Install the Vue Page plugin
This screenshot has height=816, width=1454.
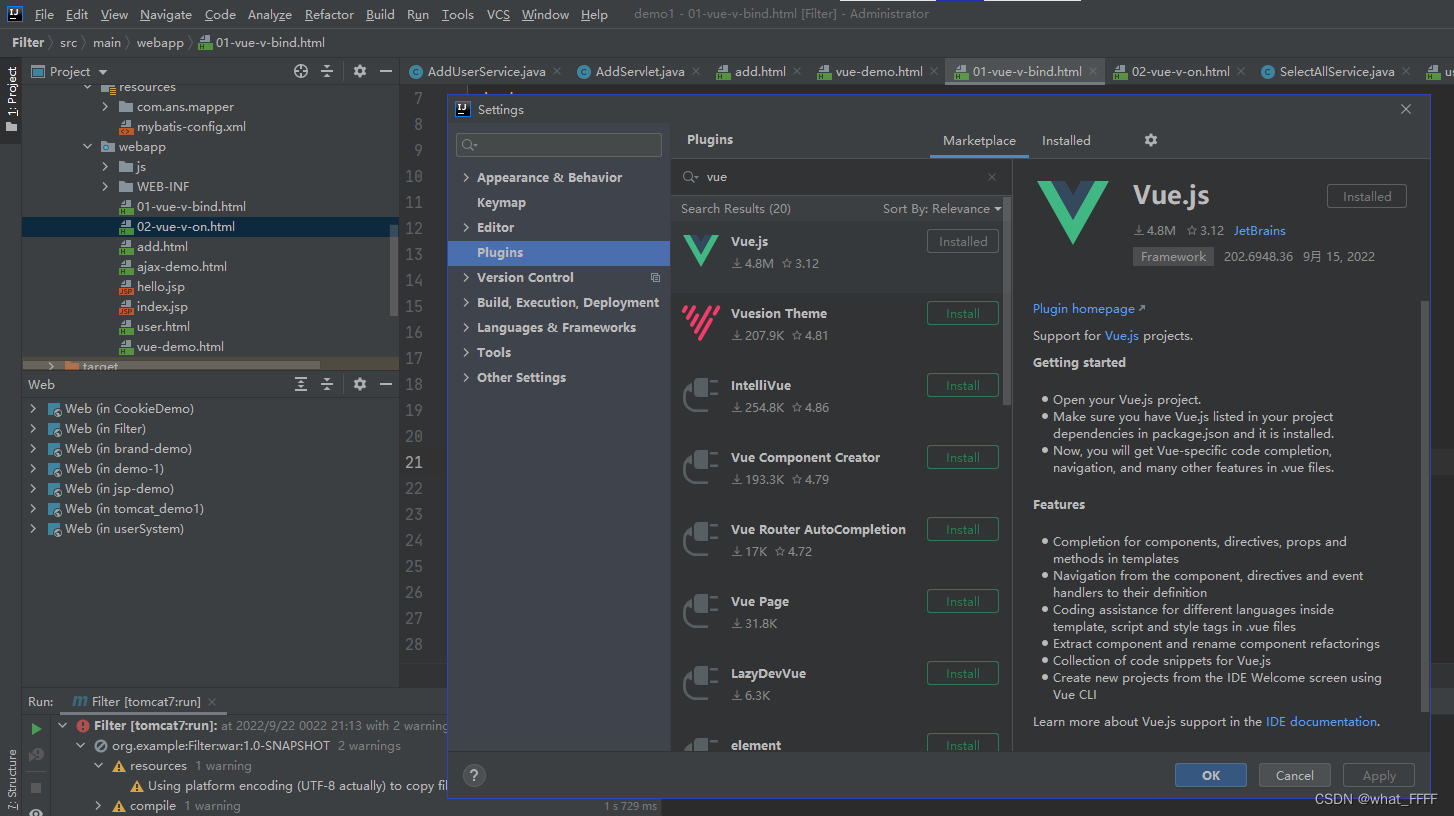963,601
